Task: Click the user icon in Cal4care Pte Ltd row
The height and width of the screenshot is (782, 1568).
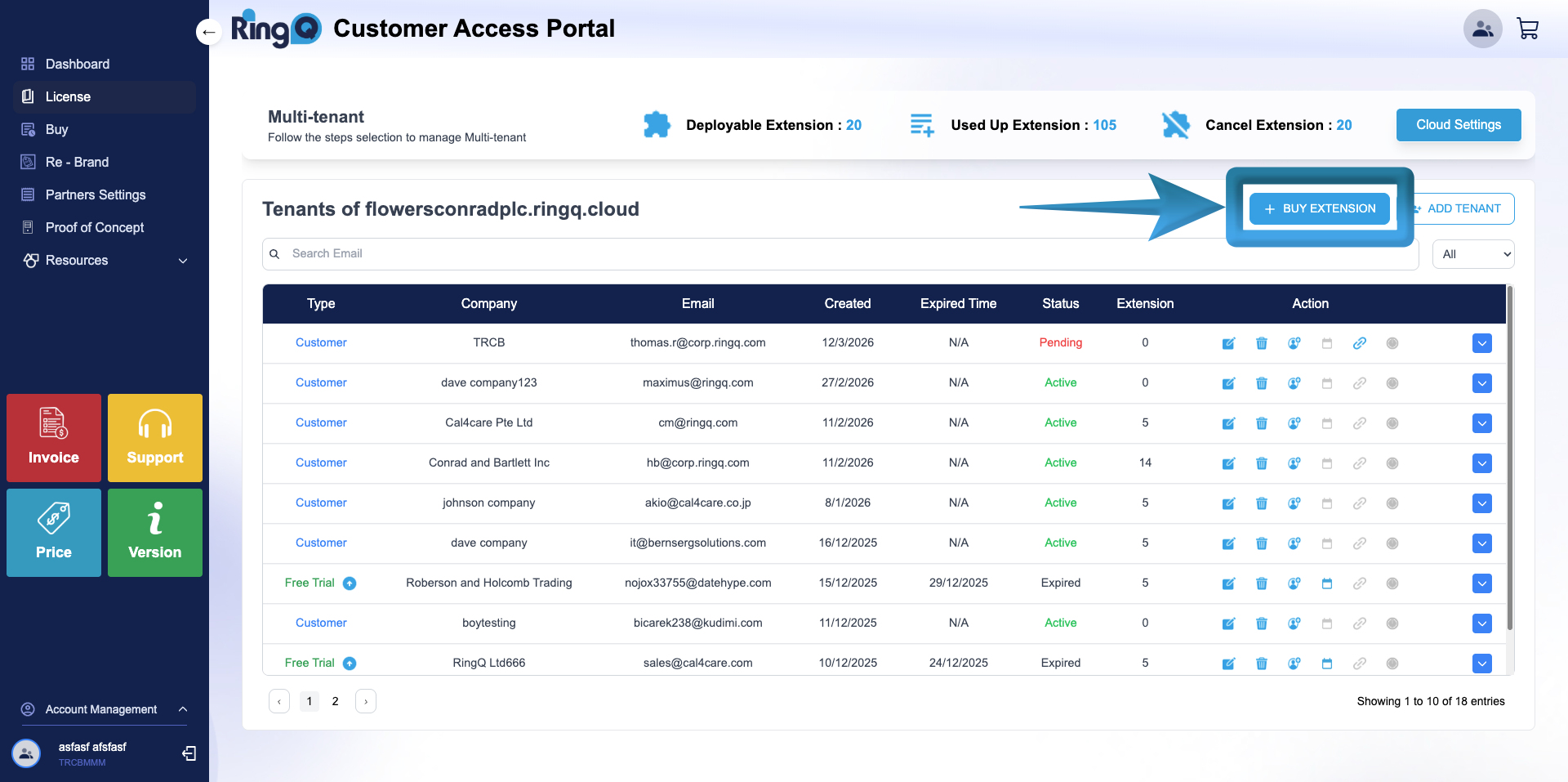Action: [x=1294, y=423]
